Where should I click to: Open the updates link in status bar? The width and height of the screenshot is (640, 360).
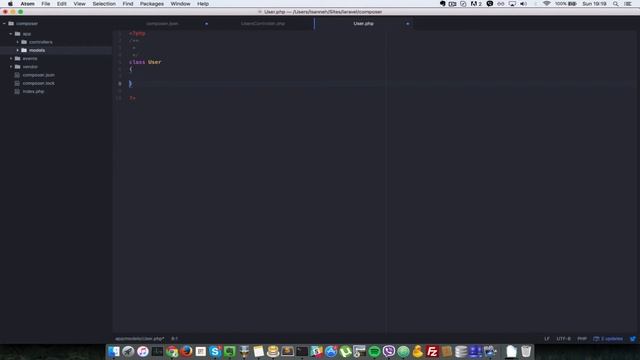608,339
